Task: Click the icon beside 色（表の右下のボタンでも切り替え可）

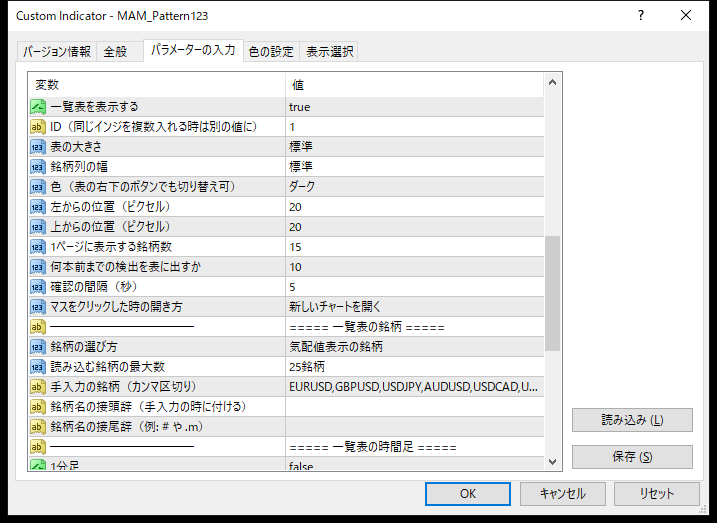Action: point(38,187)
